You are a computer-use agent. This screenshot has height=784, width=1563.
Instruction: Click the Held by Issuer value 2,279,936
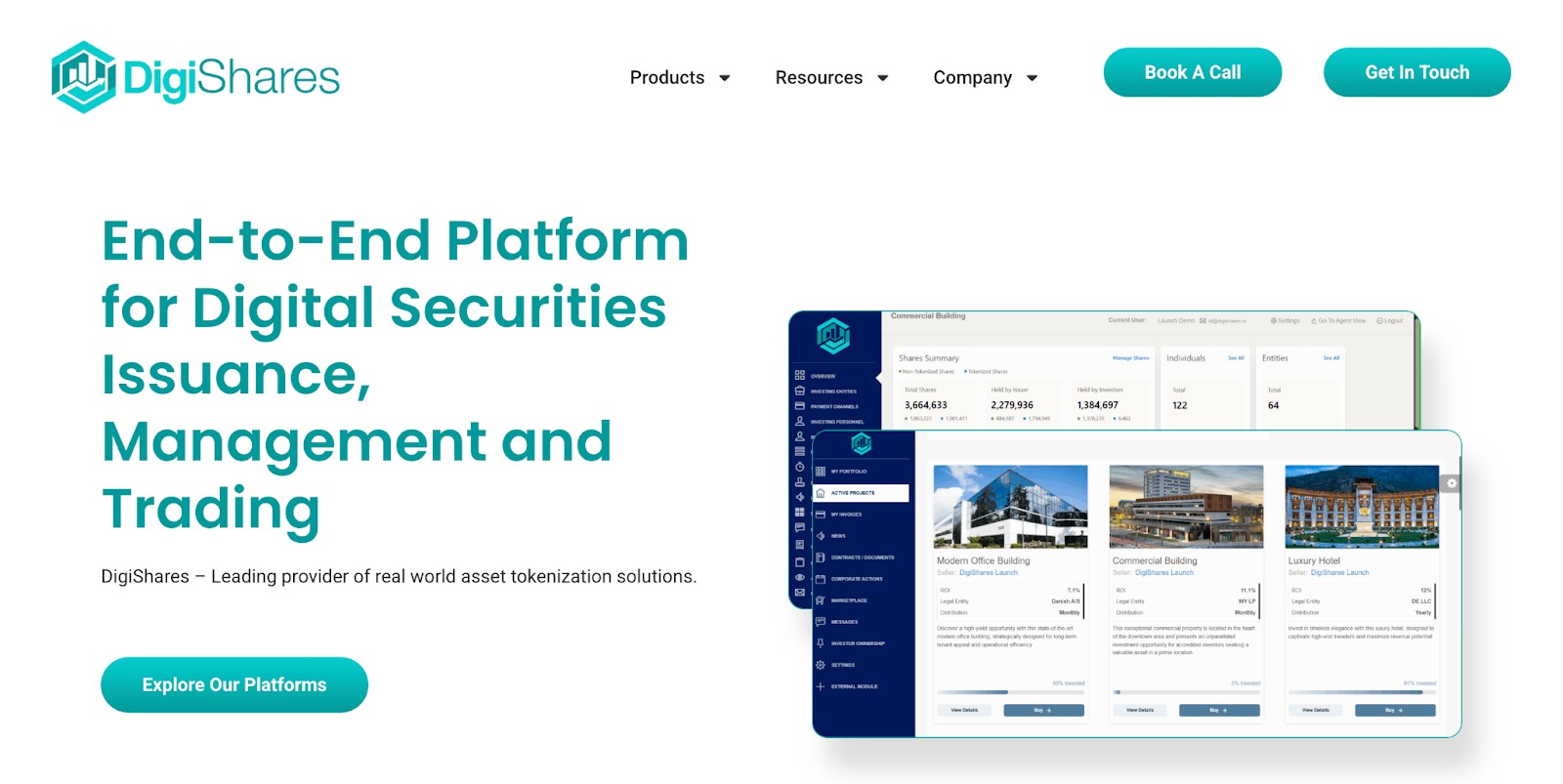1012,405
